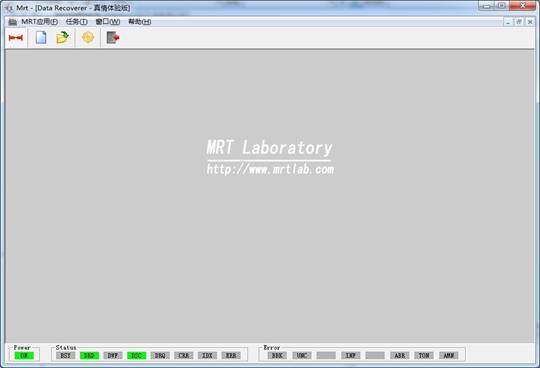Click the yellow round settings toolbar icon
540x368 pixels.
pos(88,37)
